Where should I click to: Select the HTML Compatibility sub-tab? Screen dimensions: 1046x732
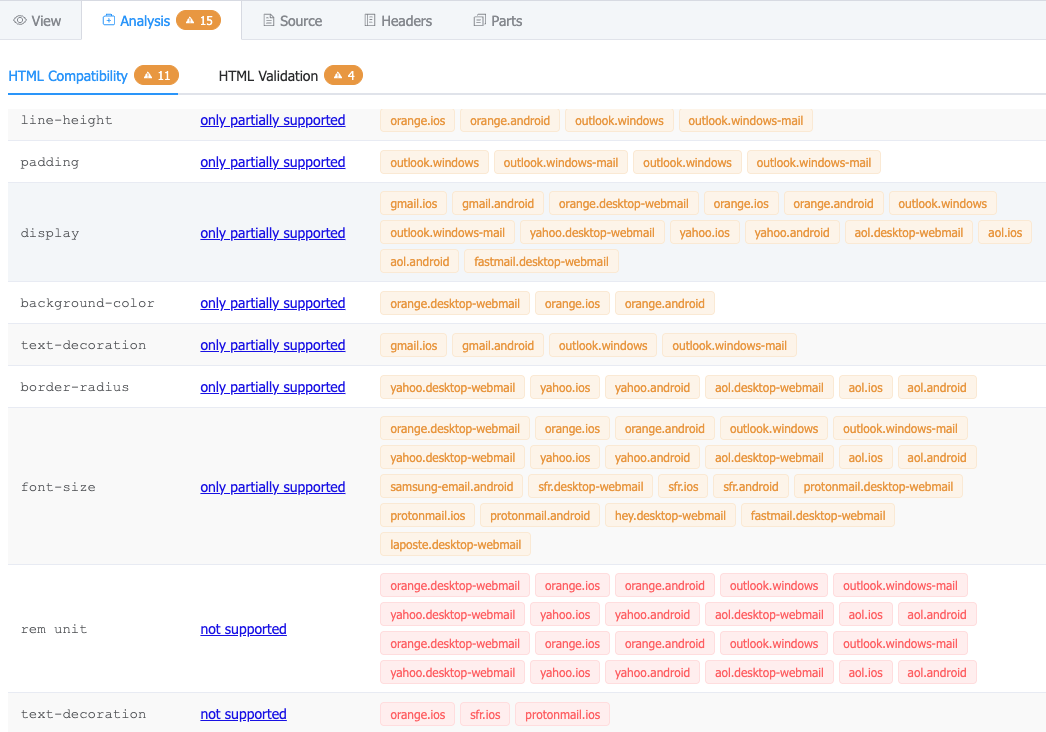(93, 76)
